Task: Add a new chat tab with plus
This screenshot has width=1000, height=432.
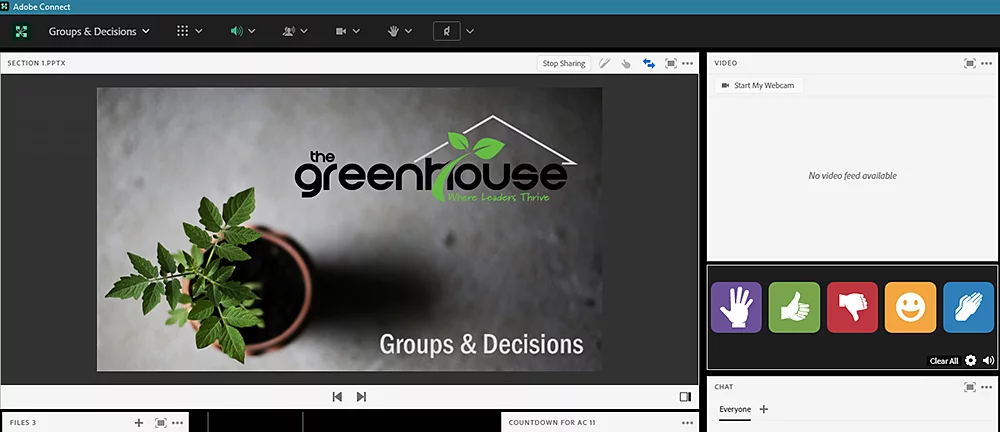Action: pos(764,409)
